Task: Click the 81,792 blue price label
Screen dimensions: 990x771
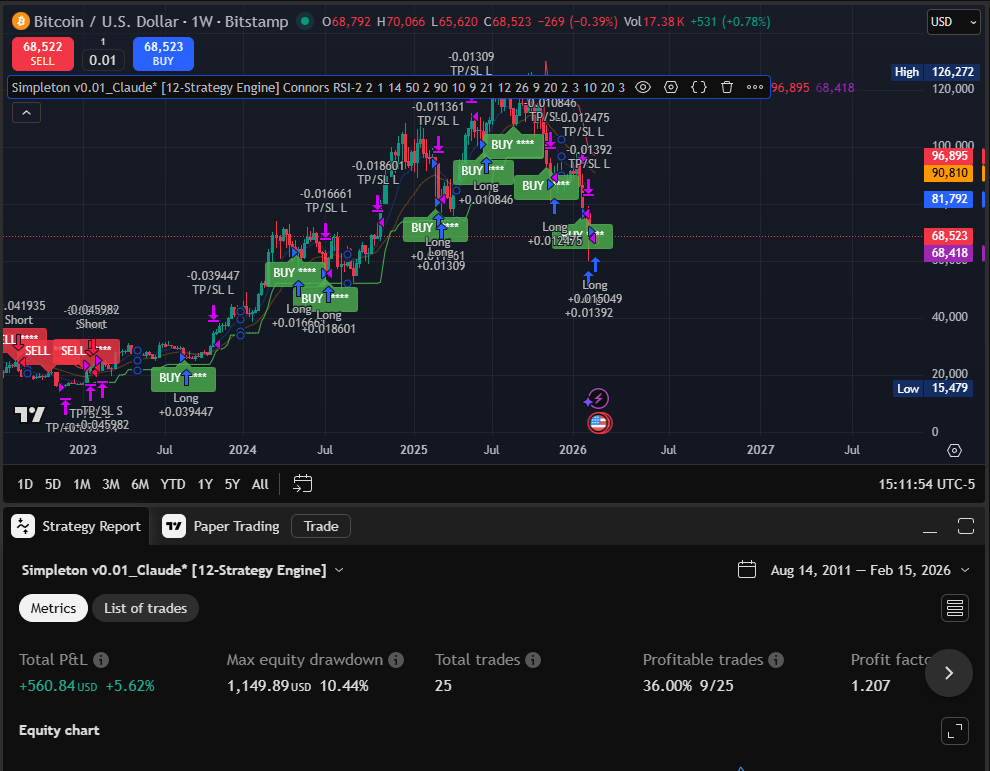Action: pos(949,200)
